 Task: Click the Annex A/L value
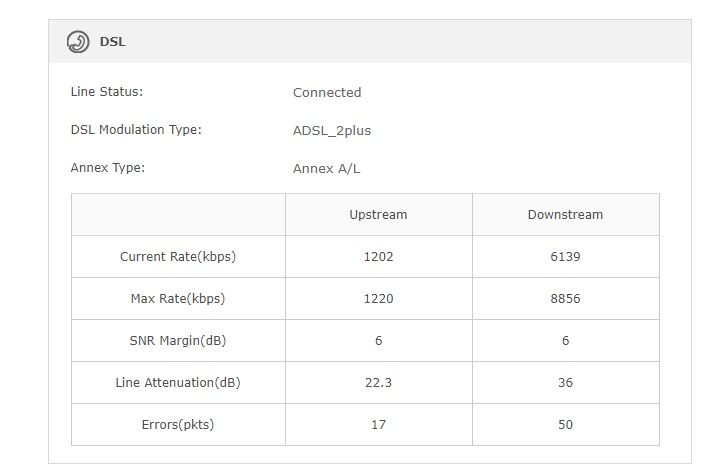pyautogui.click(x=327, y=169)
